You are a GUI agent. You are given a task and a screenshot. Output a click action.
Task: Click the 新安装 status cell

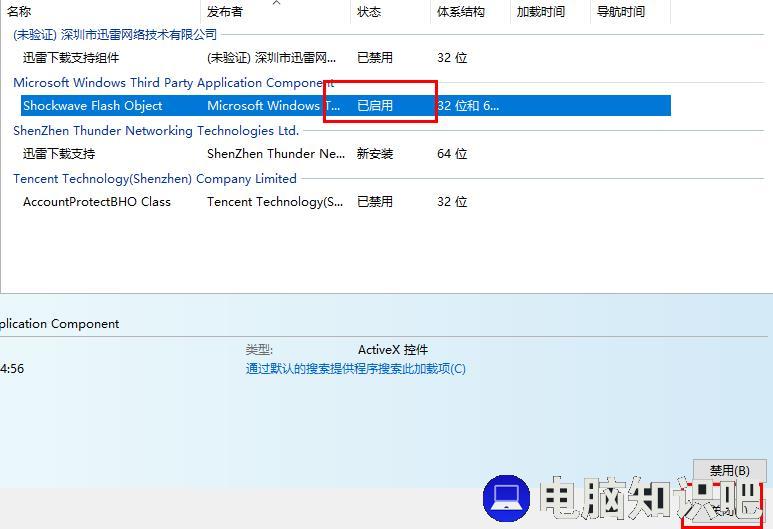tap(375, 154)
